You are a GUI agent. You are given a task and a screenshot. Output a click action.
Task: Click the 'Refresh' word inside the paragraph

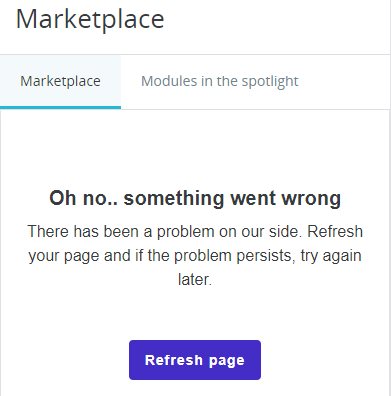tap(335, 231)
